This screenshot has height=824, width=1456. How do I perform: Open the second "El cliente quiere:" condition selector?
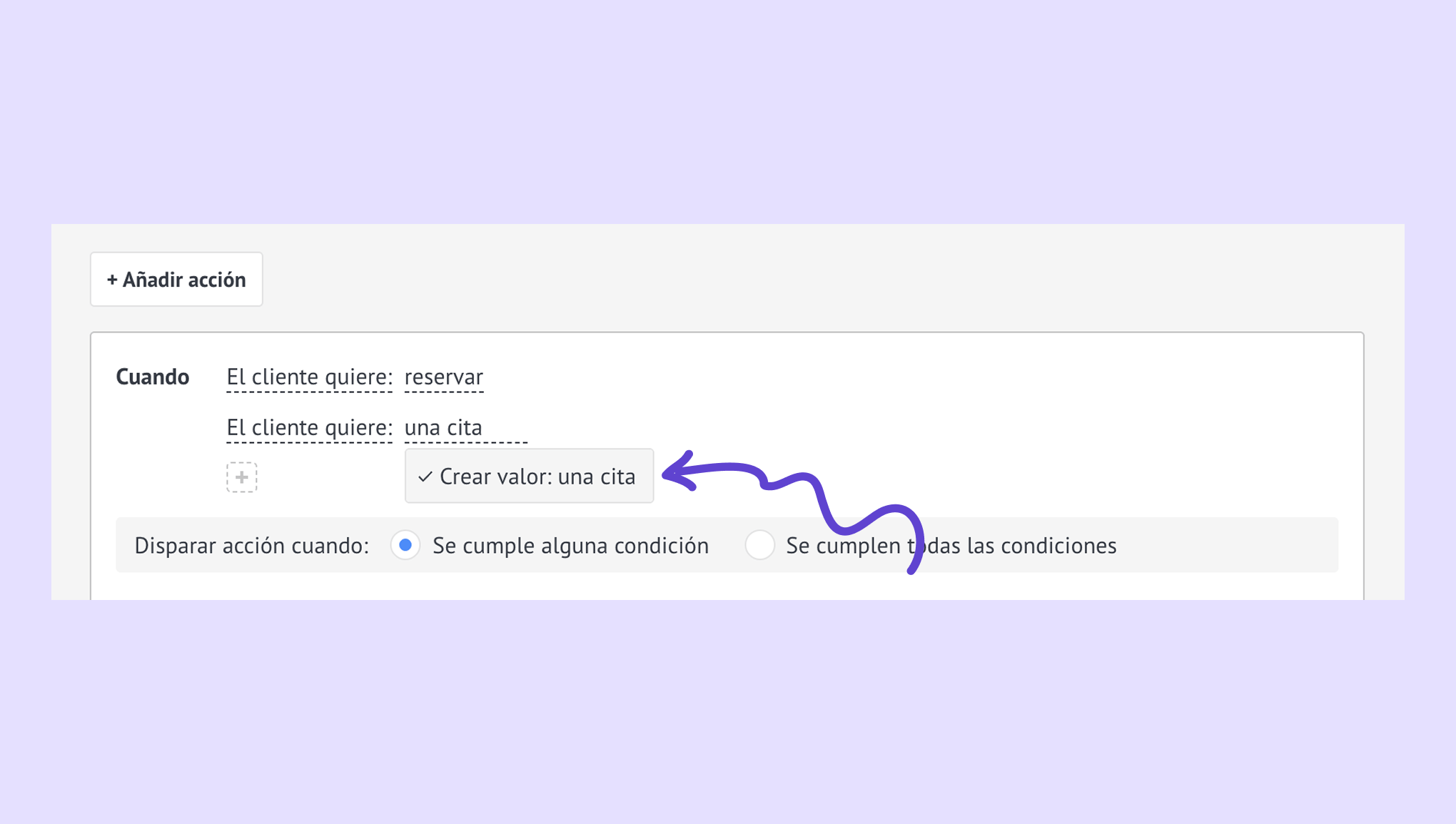pos(309,428)
